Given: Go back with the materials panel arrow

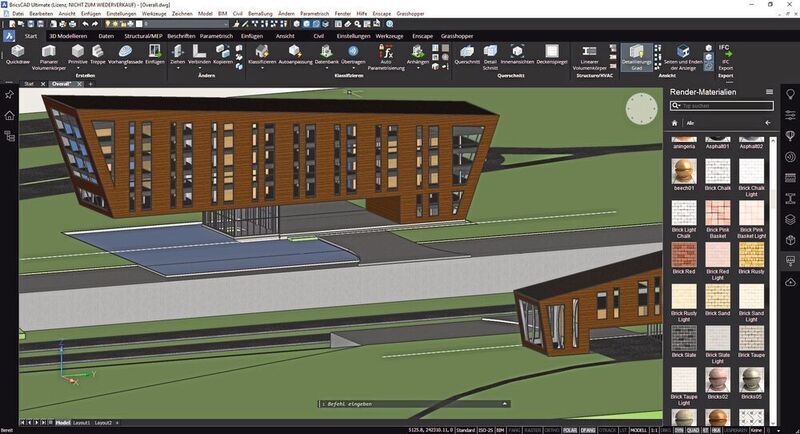Looking at the screenshot, I should (767, 122).
